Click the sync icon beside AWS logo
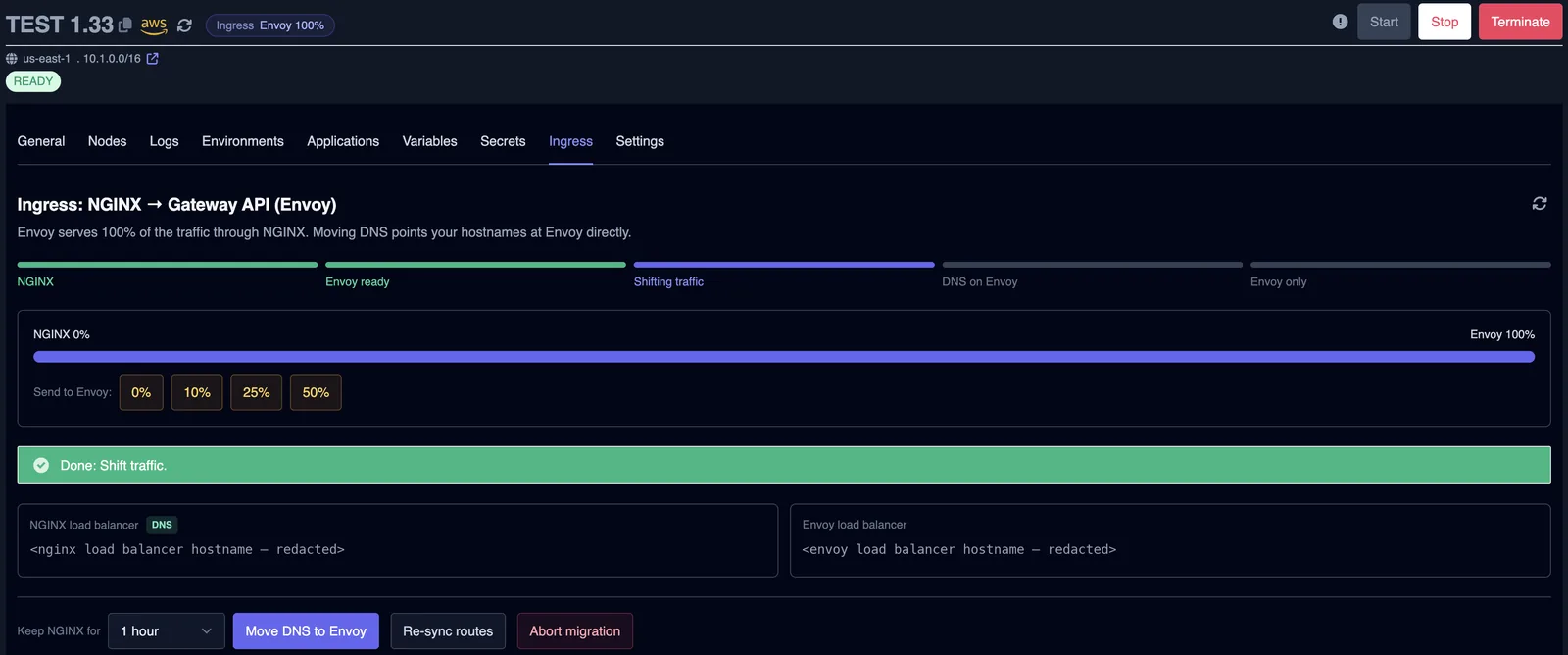This screenshot has width=1568, height=655. [x=184, y=25]
